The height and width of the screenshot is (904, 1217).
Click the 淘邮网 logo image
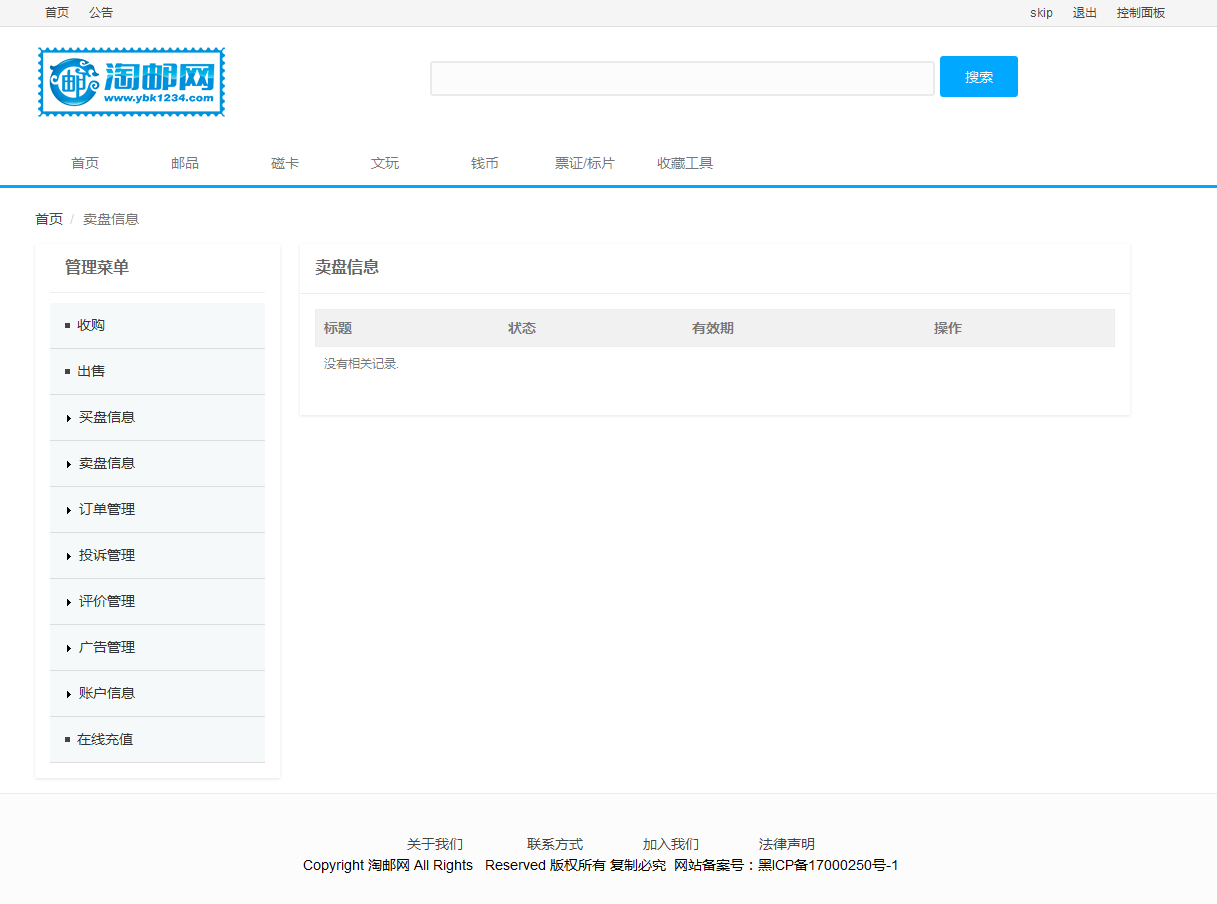(132, 82)
